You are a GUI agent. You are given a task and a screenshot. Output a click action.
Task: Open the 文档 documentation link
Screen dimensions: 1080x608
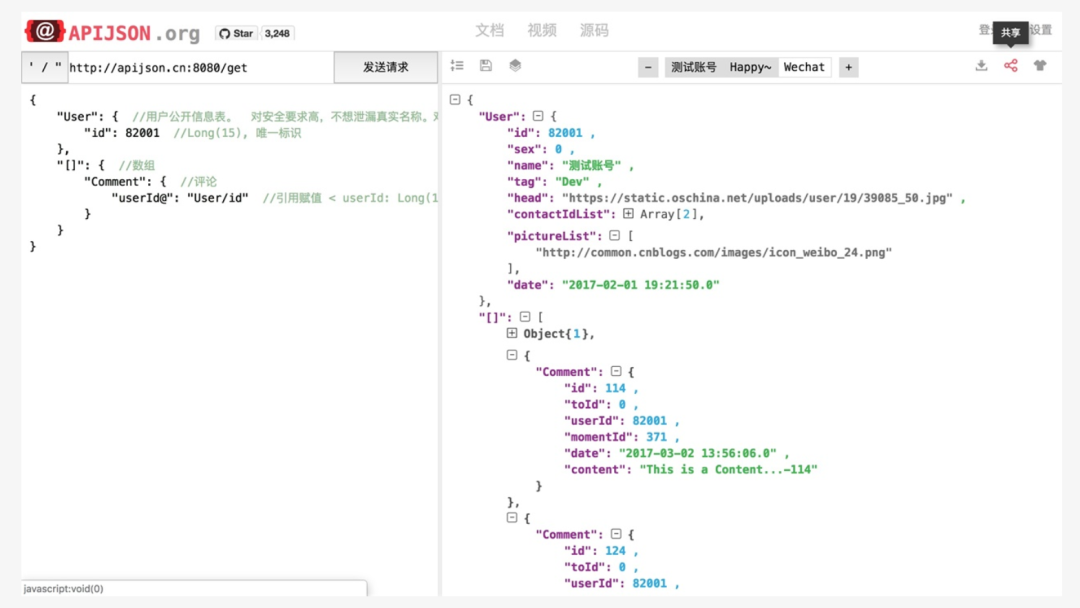tap(490, 30)
